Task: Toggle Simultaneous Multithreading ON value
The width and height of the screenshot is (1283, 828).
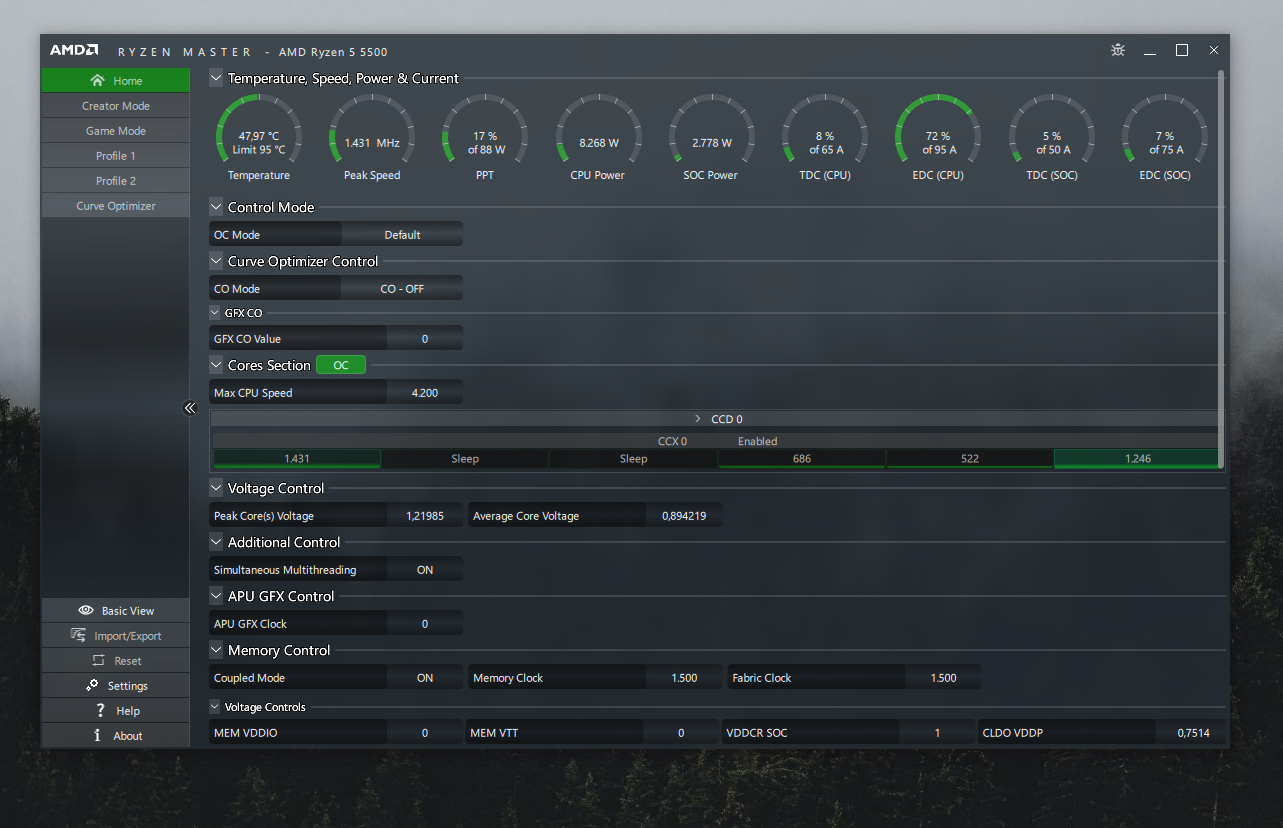Action: coord(425,569)
